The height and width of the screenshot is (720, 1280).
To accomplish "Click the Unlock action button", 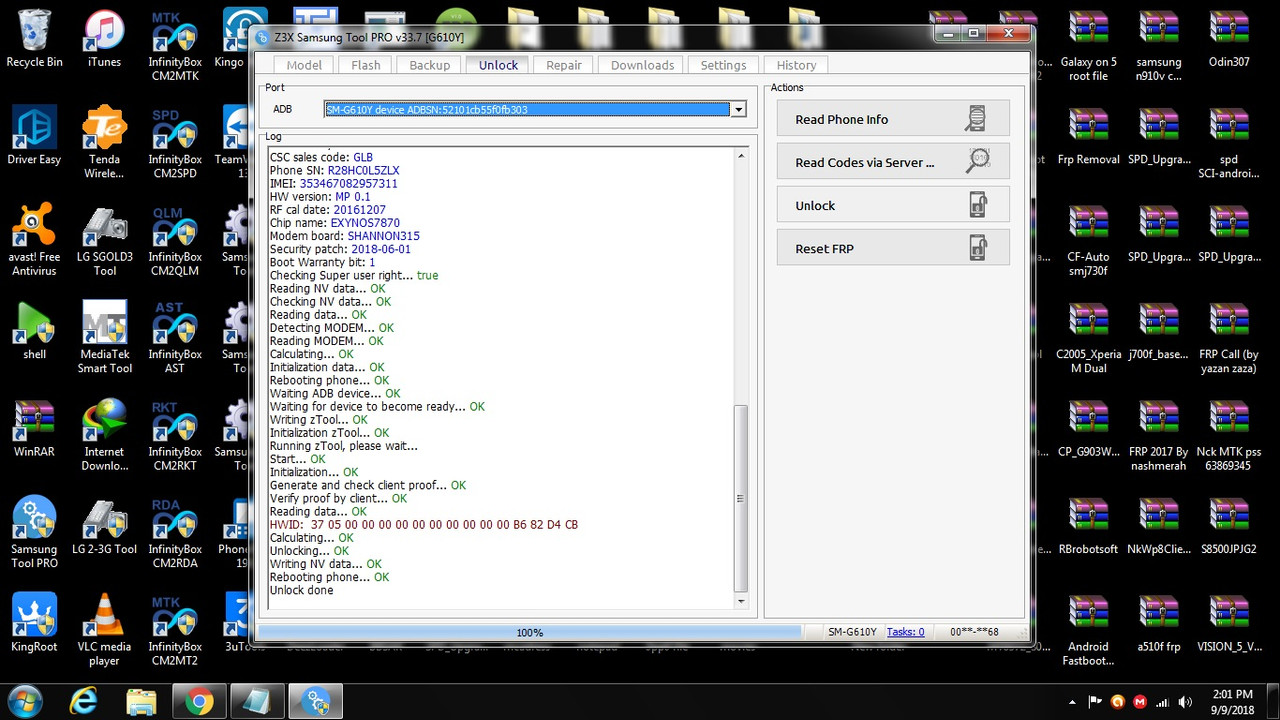I will 893,205.
